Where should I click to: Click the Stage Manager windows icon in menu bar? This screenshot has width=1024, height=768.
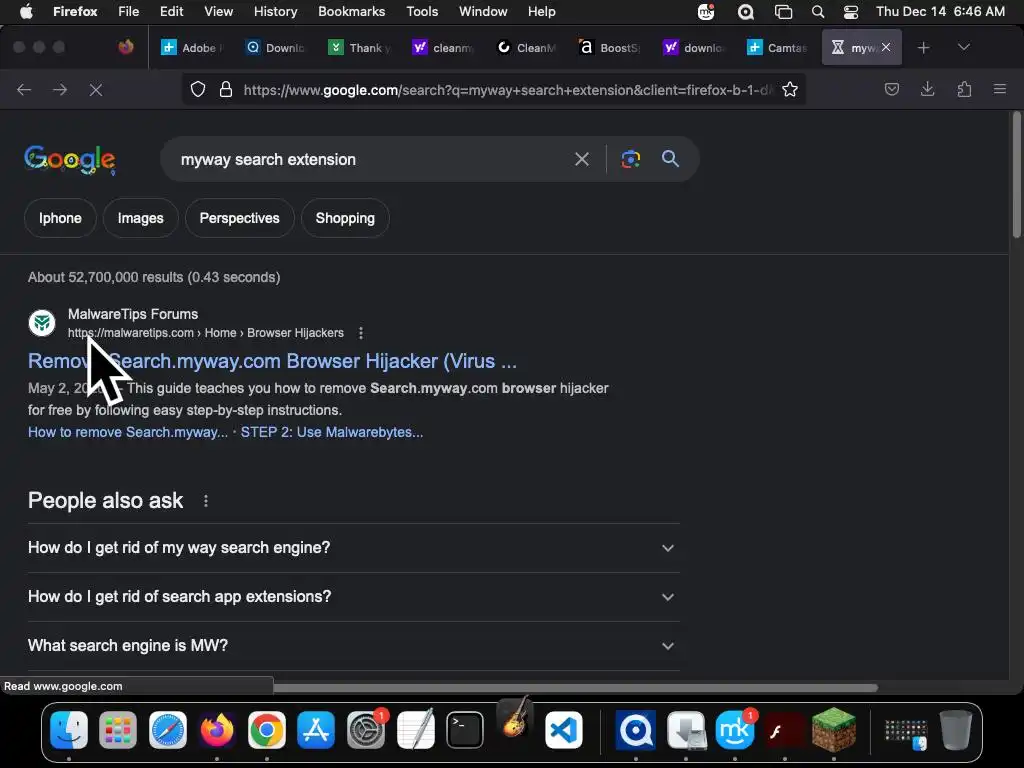[783, 12]
